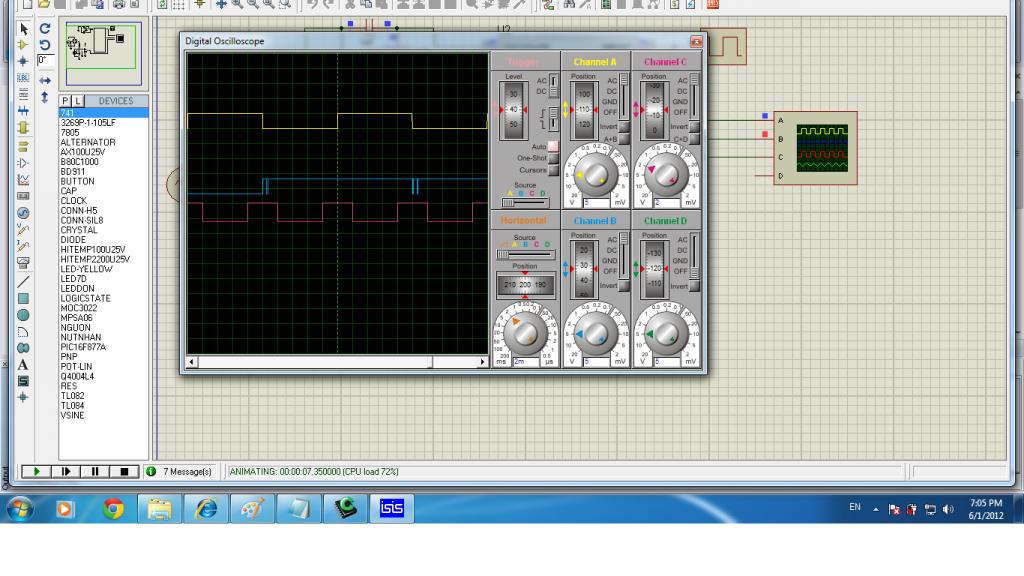Pause the running simulation
Image resolution: width=1024 pixels, height=576 pixels.
(95, 471)
